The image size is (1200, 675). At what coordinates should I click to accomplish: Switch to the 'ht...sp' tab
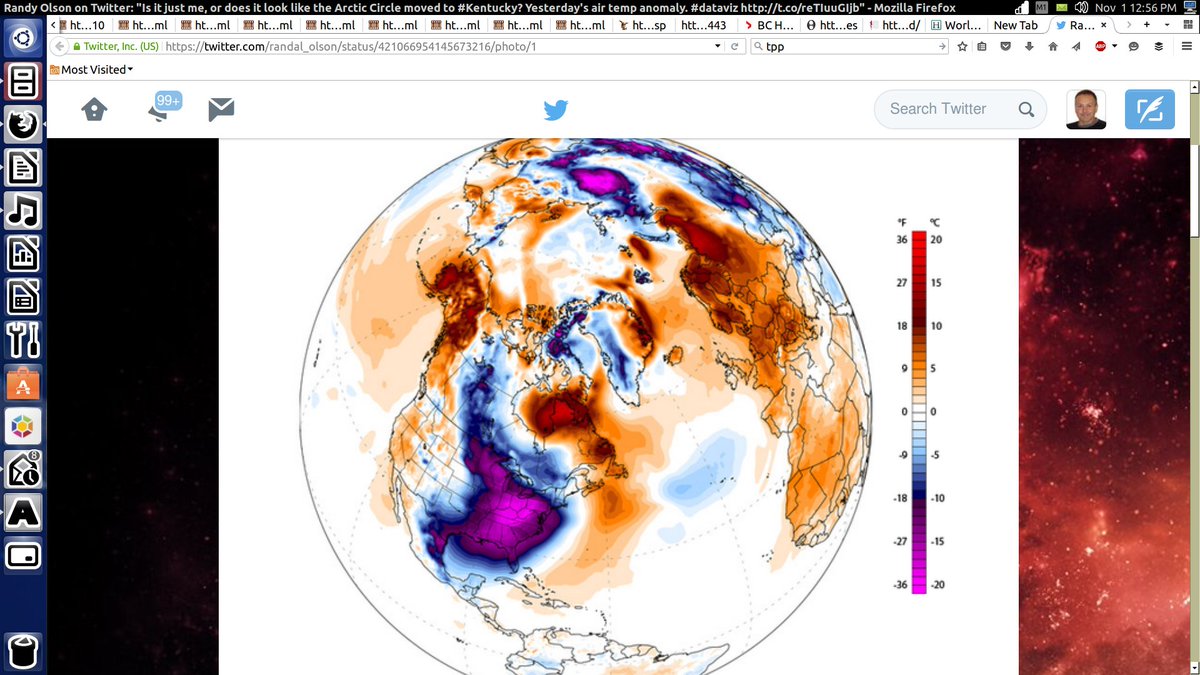(x=642, y=25)
